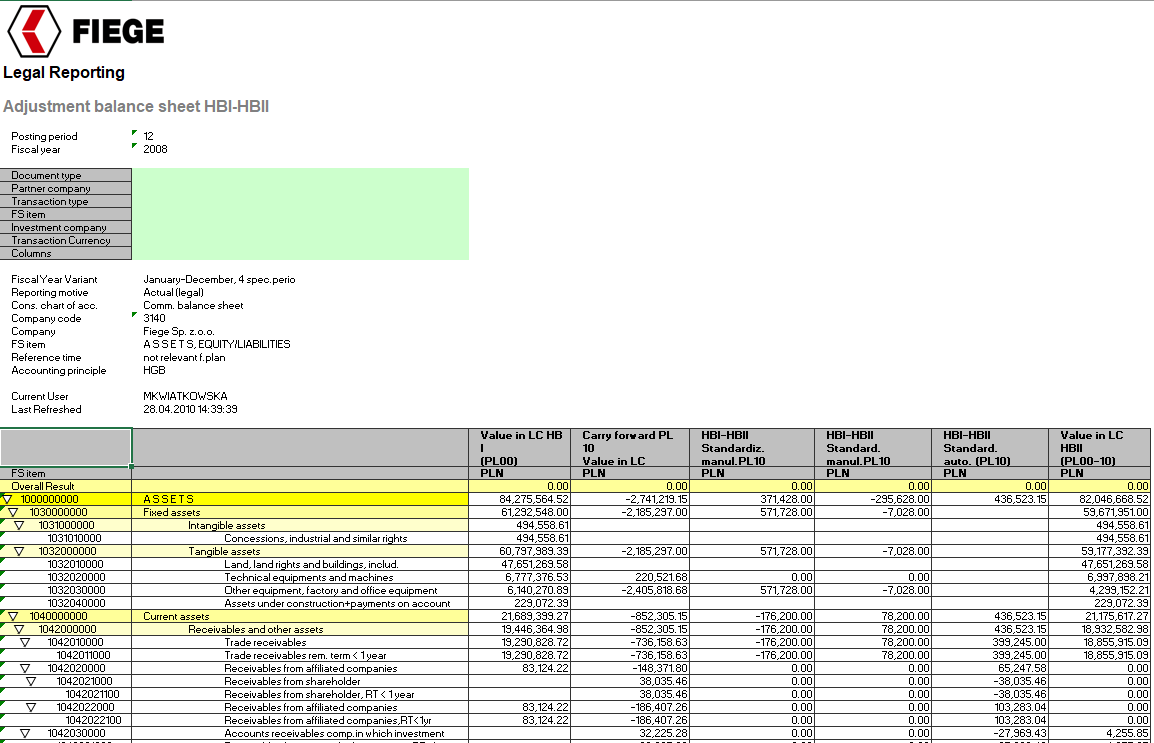Image resolution: width=1154 pixels, height=743 pixels.
Task: Click the FS item filter button
Action: pos(66,214)
